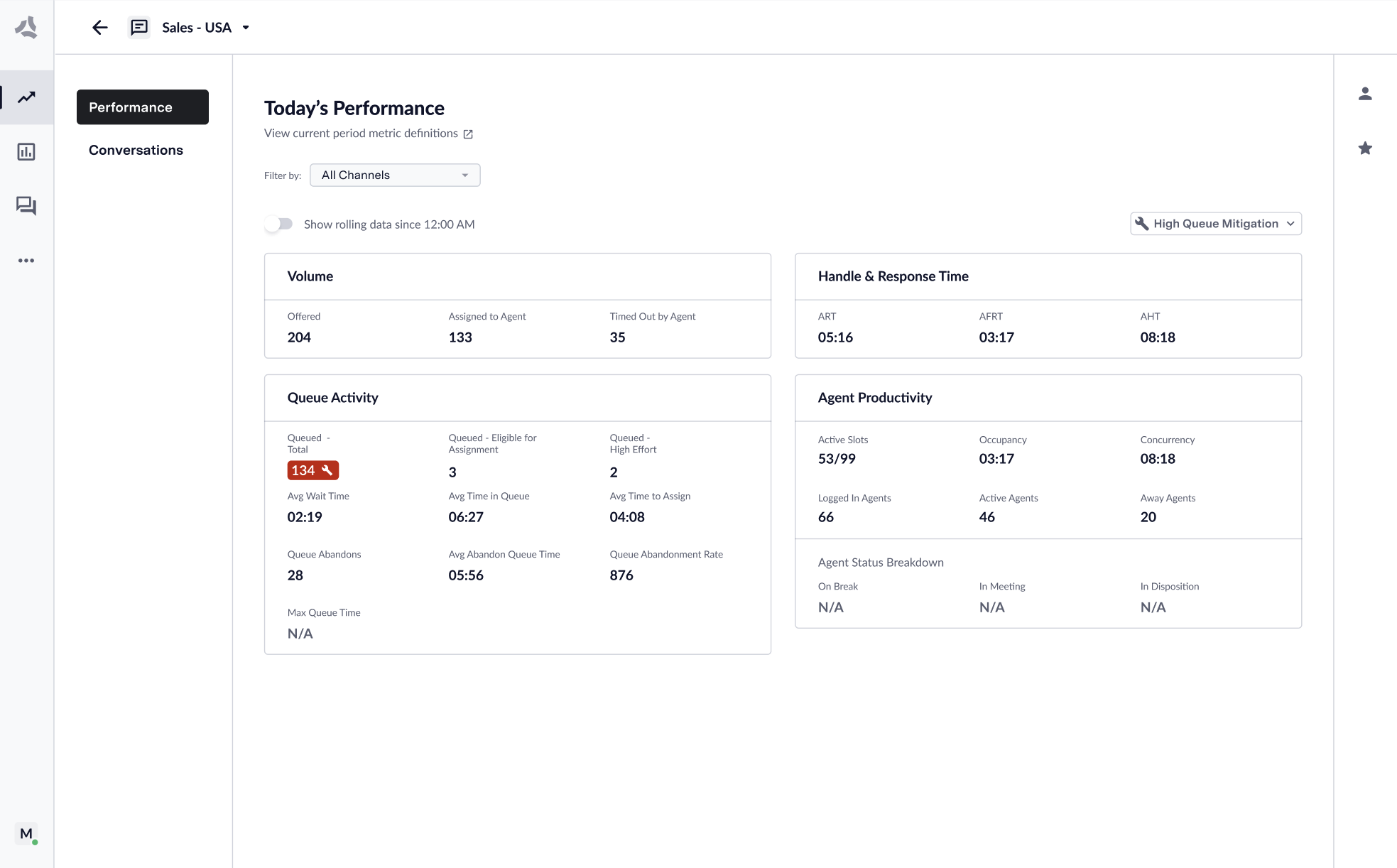Click the Sales - USA message icon
This screenshot has width=1397, height=868.
click(x=139, y=28)
